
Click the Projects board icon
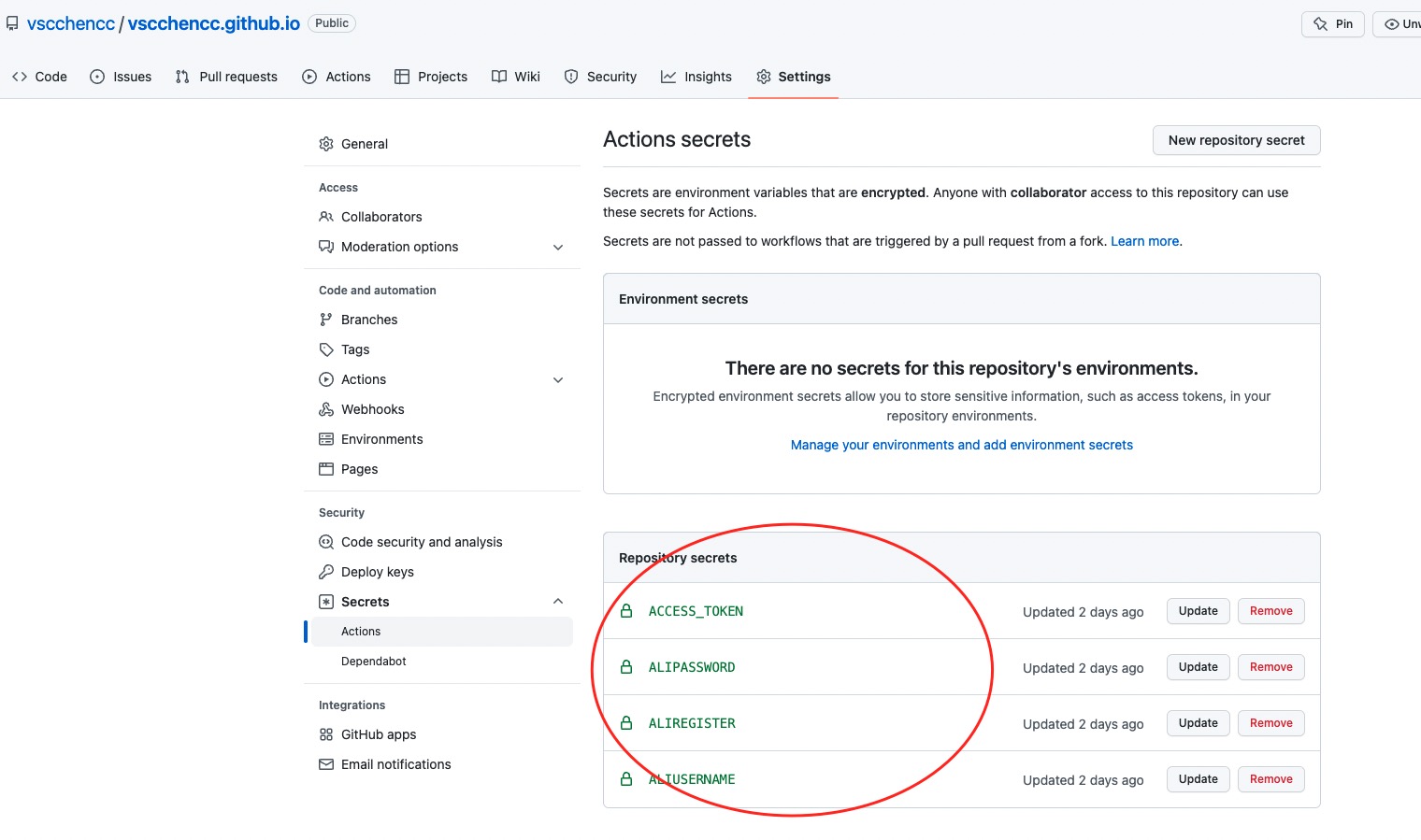click(404, 76)
